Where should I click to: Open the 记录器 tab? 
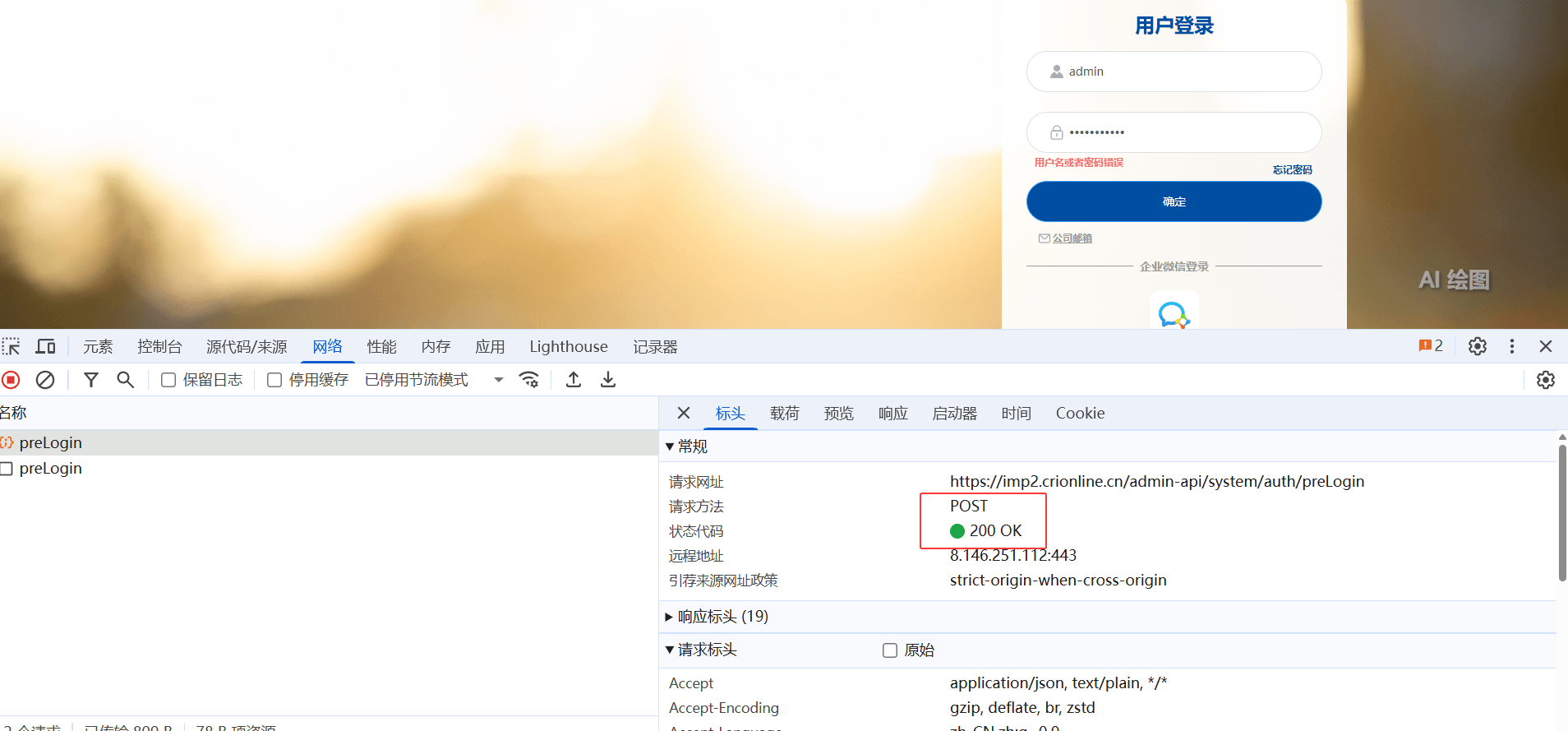pyautogui.click(x=655, y=347)
